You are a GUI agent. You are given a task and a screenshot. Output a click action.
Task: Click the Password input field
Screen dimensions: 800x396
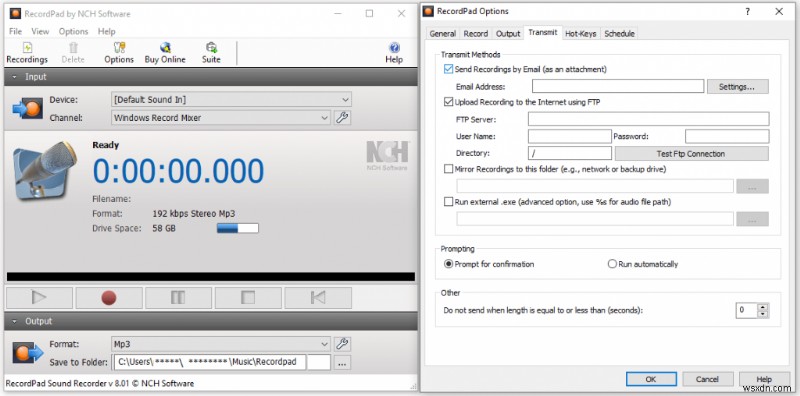pos(727,136)
